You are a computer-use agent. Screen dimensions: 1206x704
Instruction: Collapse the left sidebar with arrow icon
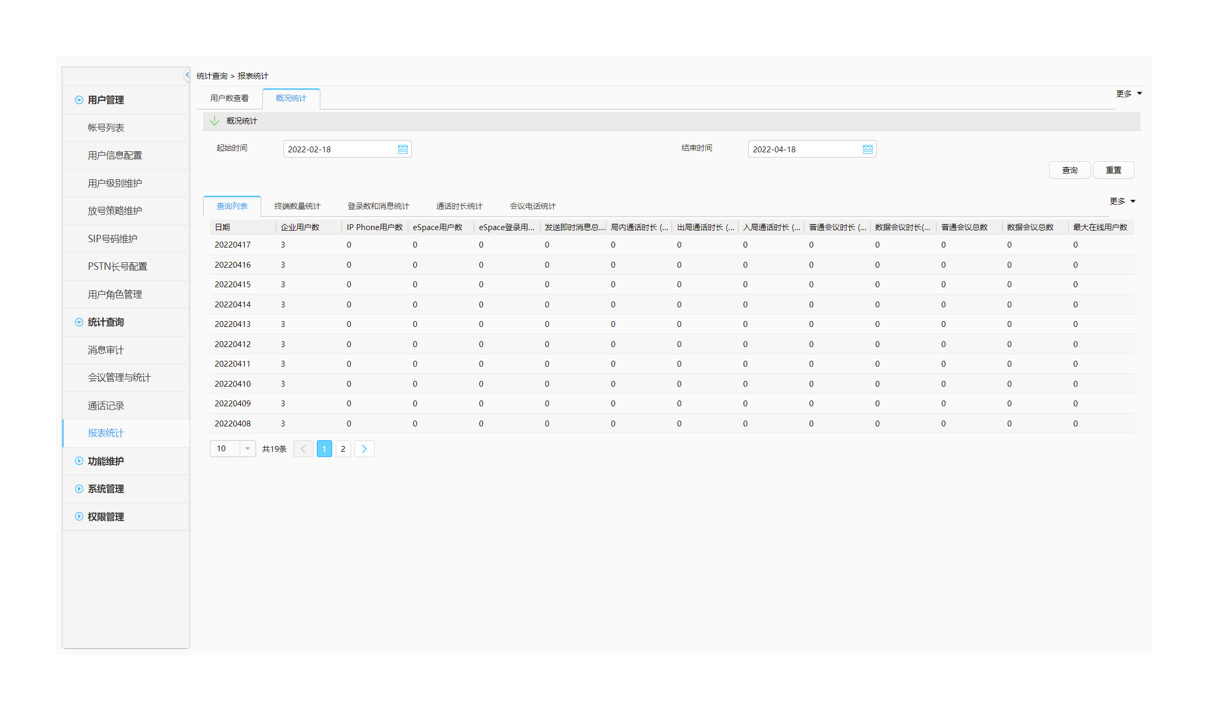[x=187, y=75]
